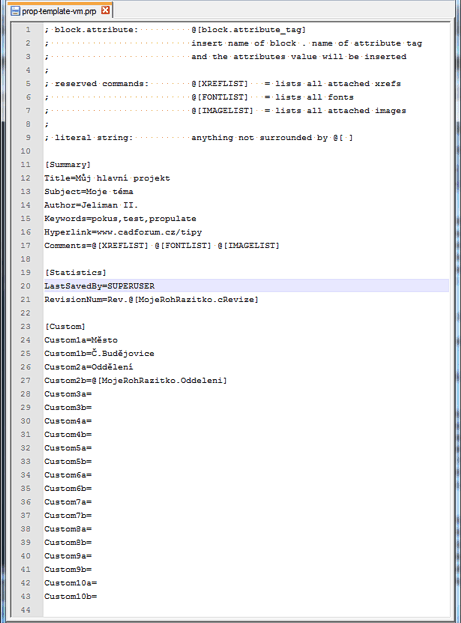Place cursor at end of Custom3a= line
Viewport: 461px width, 623px height.
(x=92, y=394)
